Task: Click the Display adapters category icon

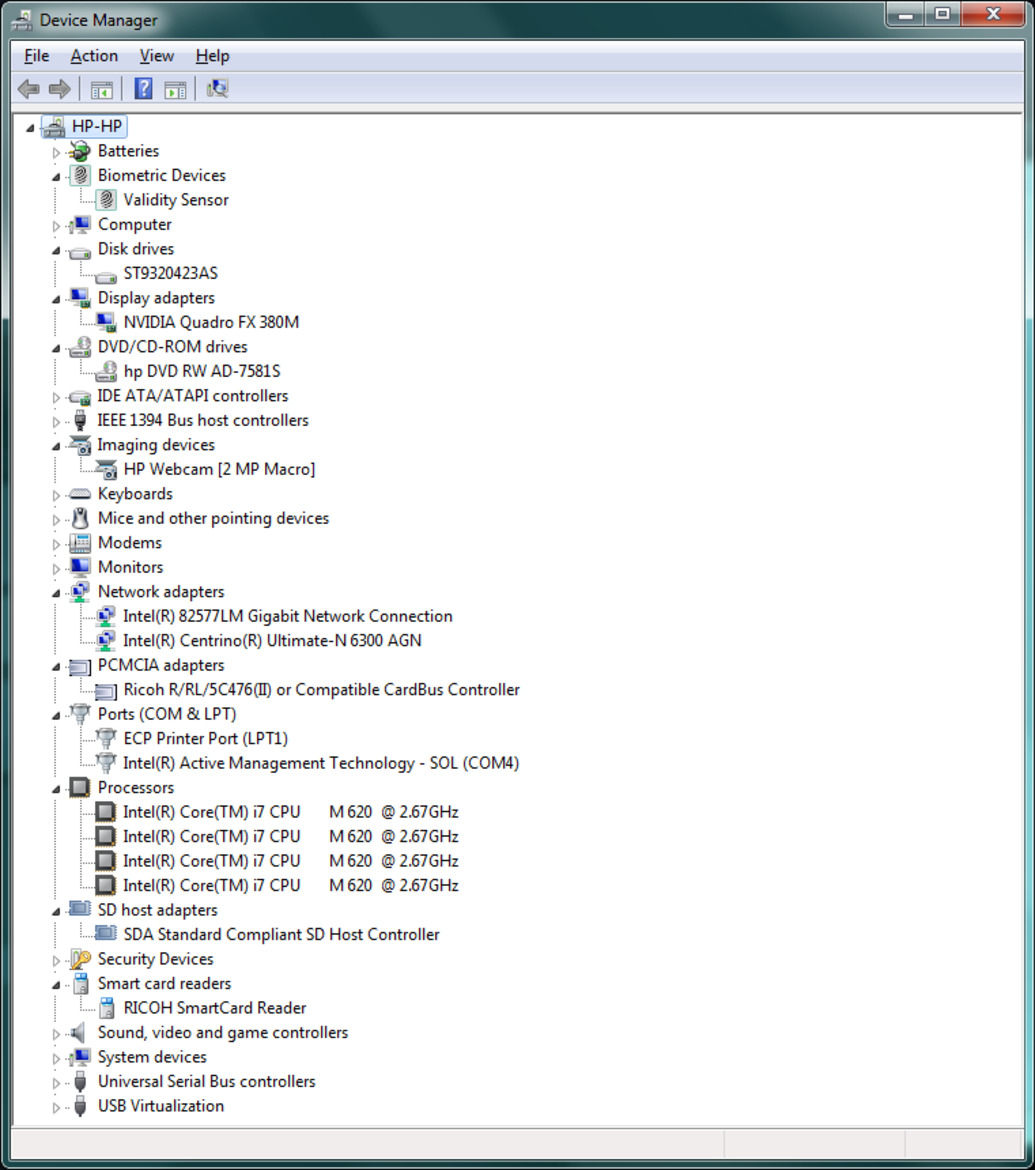Action: (x=80, y=298)
